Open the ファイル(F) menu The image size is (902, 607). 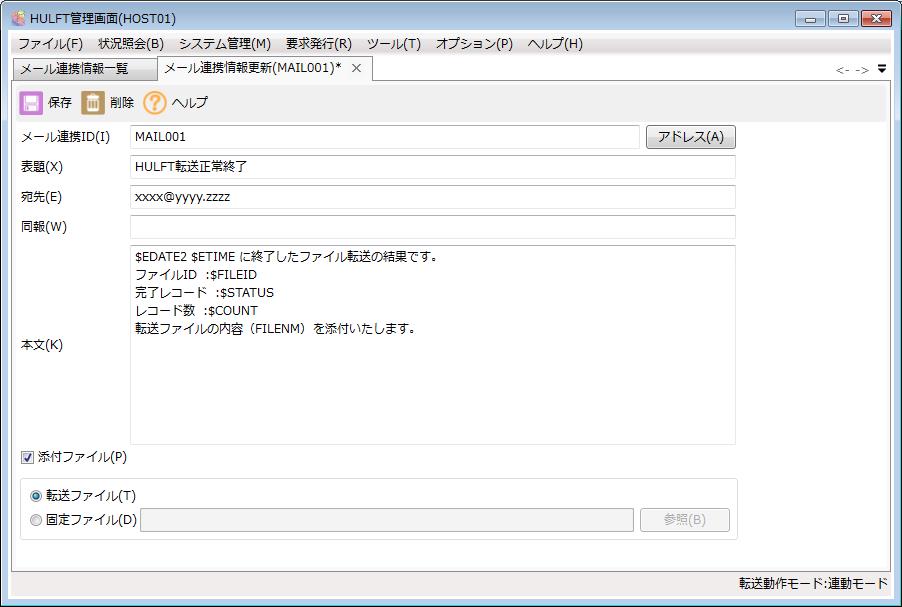click(x=51, y=44)
